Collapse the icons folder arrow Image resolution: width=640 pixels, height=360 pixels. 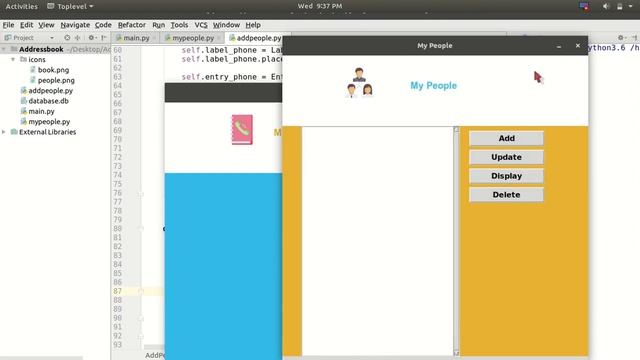click(x=13, y=60)
